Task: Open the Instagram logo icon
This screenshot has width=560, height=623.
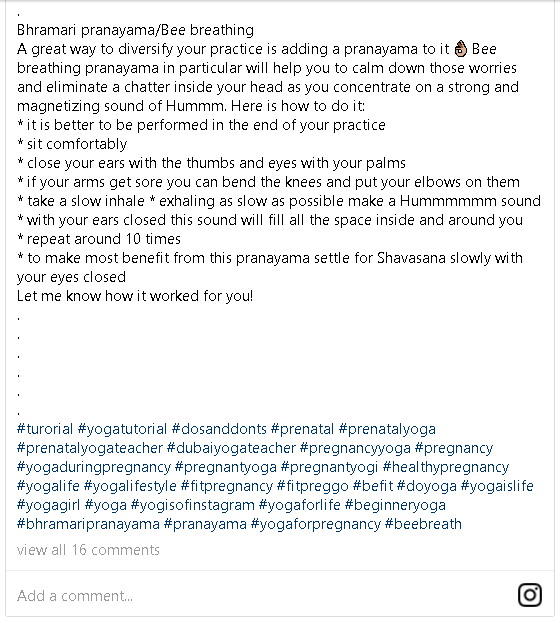Action: (x=530, y=595)
